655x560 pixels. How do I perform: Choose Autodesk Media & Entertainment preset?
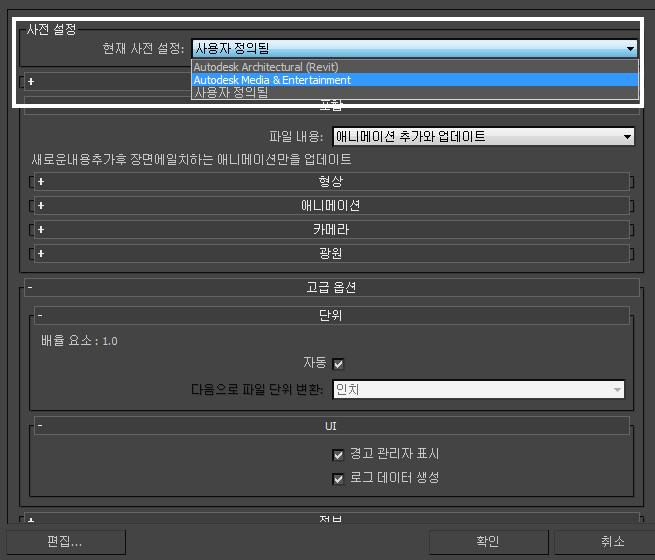[x=414, y=80]
